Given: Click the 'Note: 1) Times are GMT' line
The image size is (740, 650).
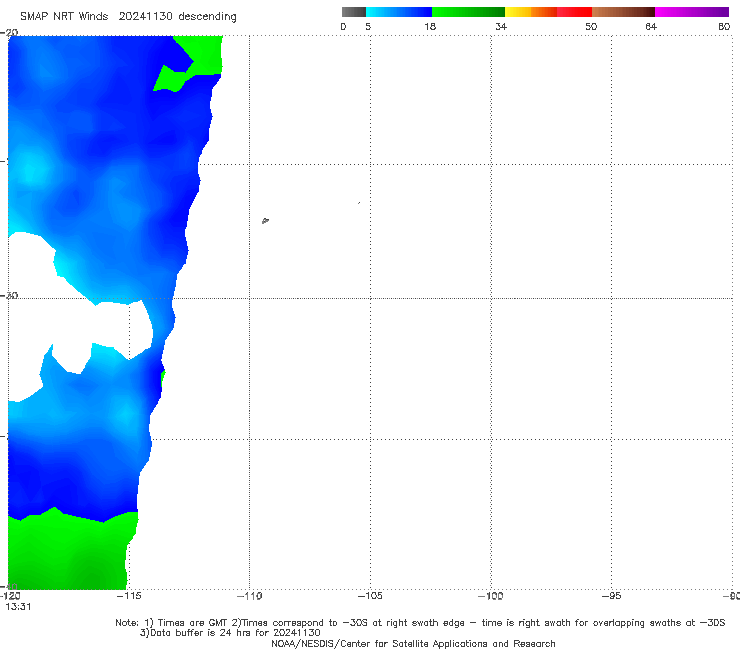Looking at the screenshot, I should tap(420, 623).
